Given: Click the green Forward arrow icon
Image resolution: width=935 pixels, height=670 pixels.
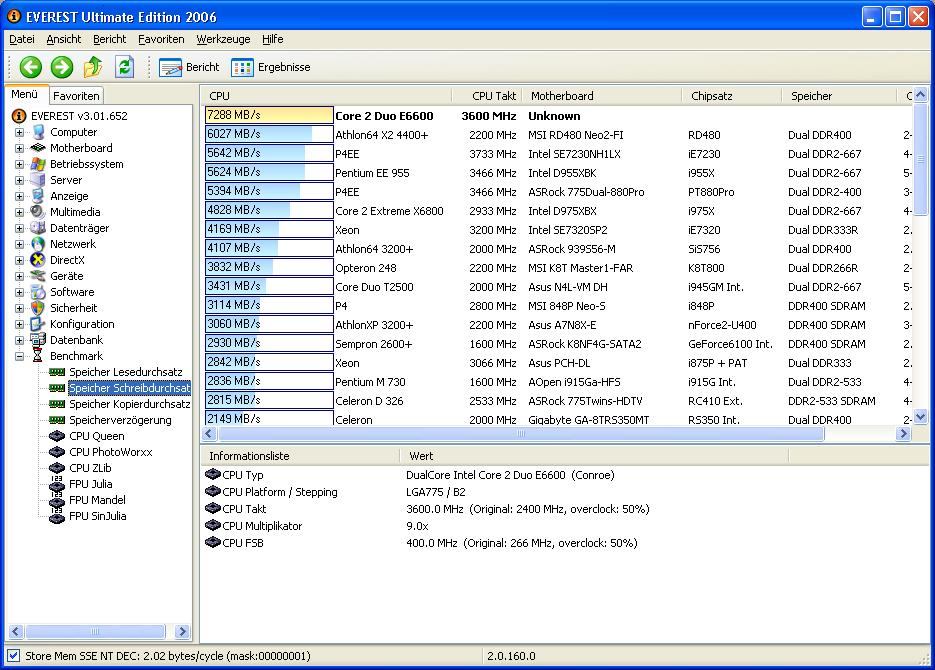Looking at the screenshot, I should (x=61, y=67).
